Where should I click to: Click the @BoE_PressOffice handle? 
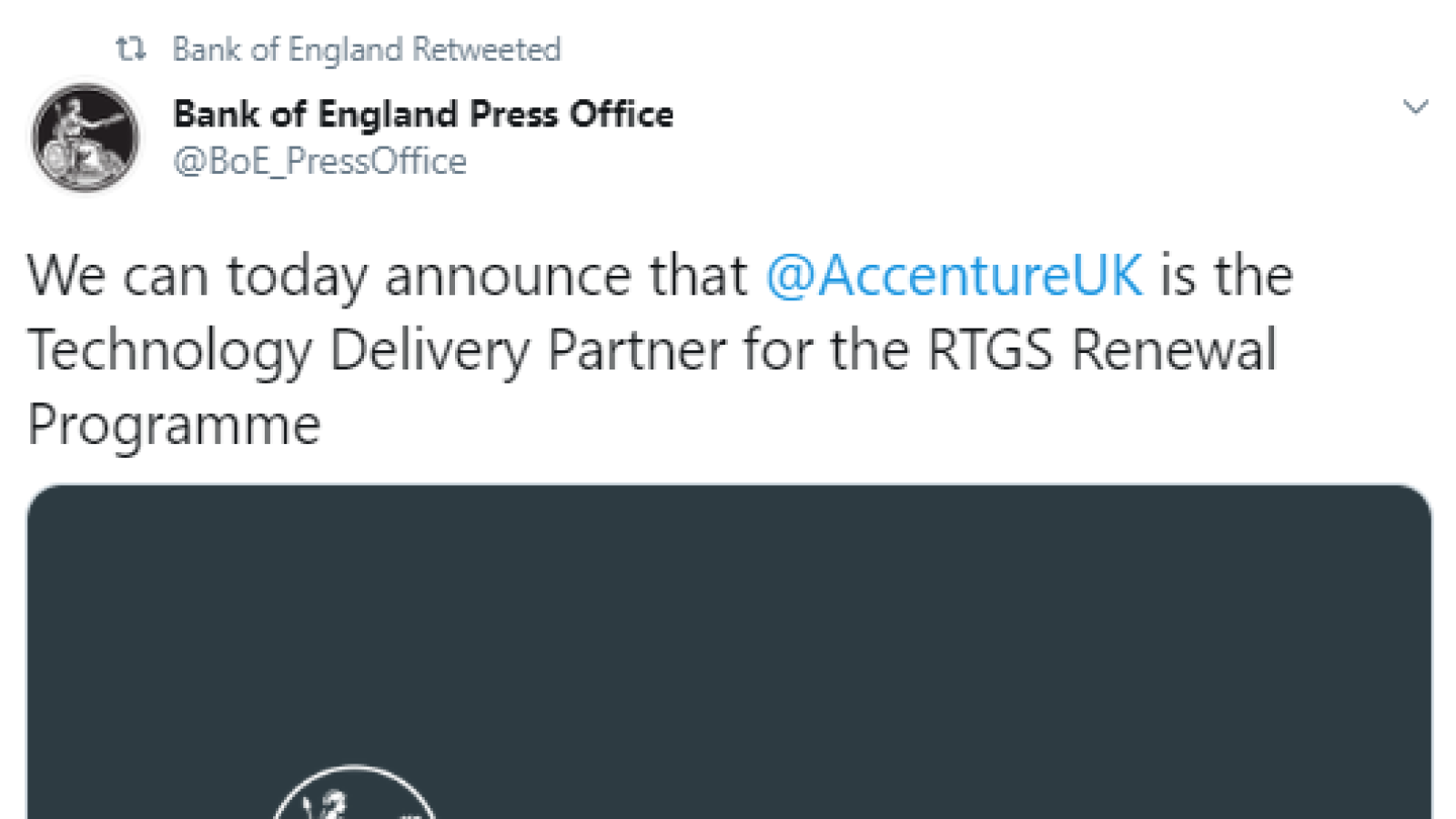point(320,162)
